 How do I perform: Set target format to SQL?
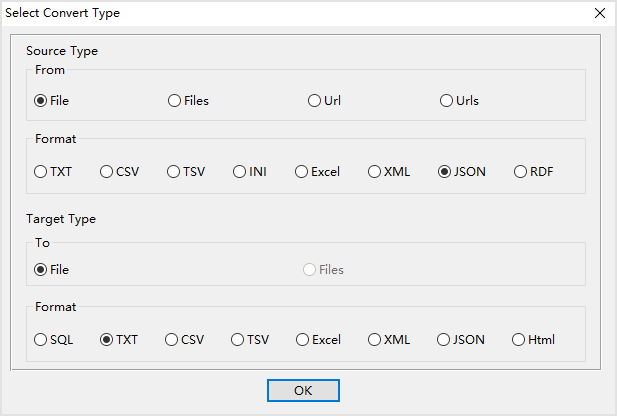tap(41, 339)
